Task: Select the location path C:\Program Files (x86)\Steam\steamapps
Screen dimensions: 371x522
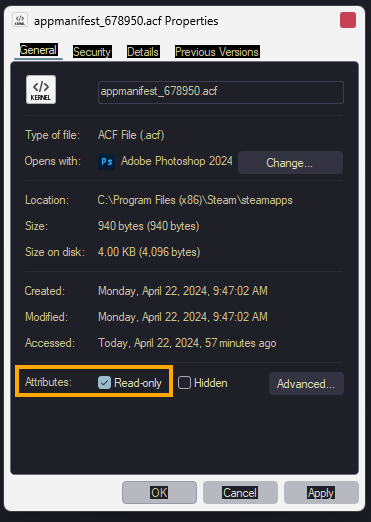Action: pyautogui.click(x=195, y=200)
